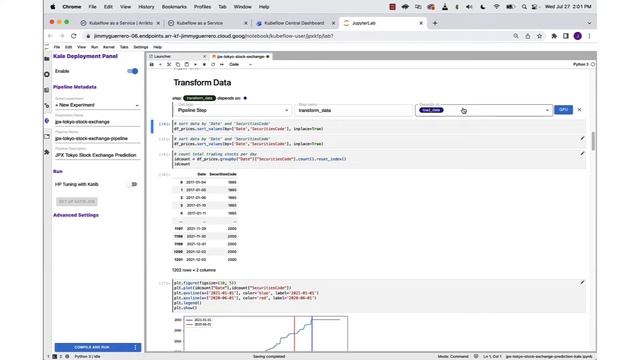Screen dimensions: 640x360
Task: Open the Chrome profile avatar
Action: (578, 36)
